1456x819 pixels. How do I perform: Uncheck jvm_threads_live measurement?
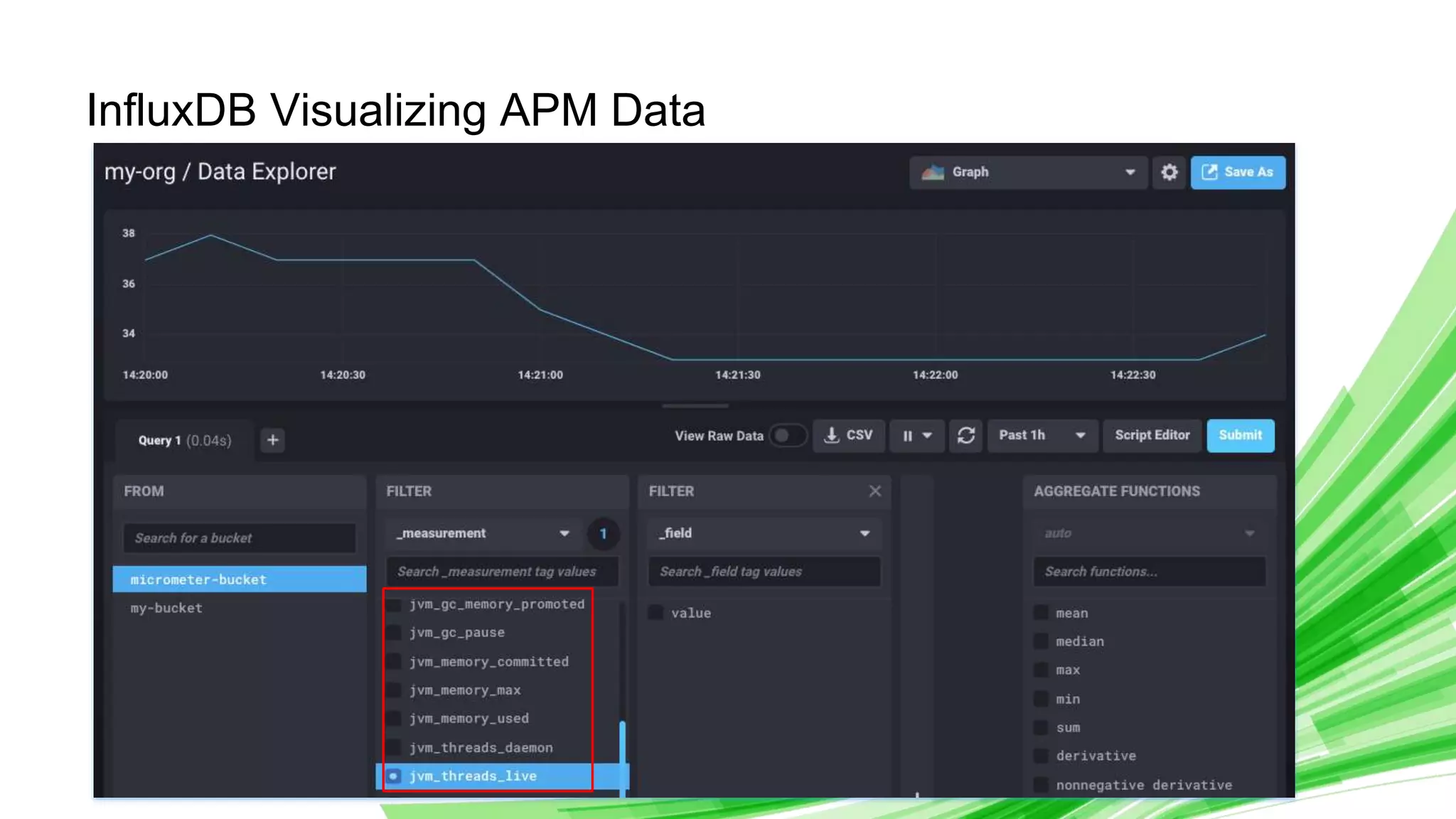click(x=393, y=776)
